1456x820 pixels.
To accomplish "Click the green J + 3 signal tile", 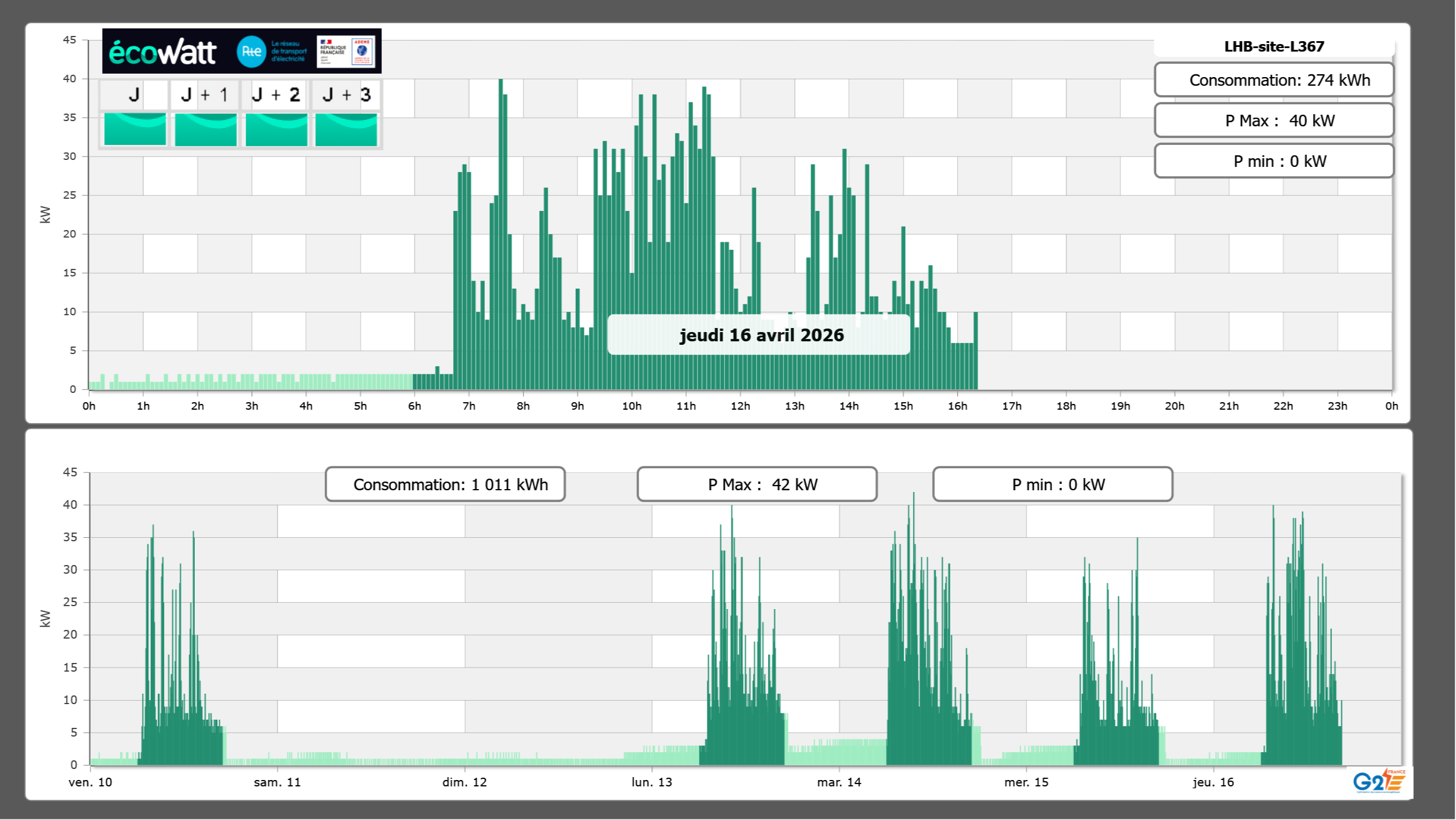I will [346, 129].
